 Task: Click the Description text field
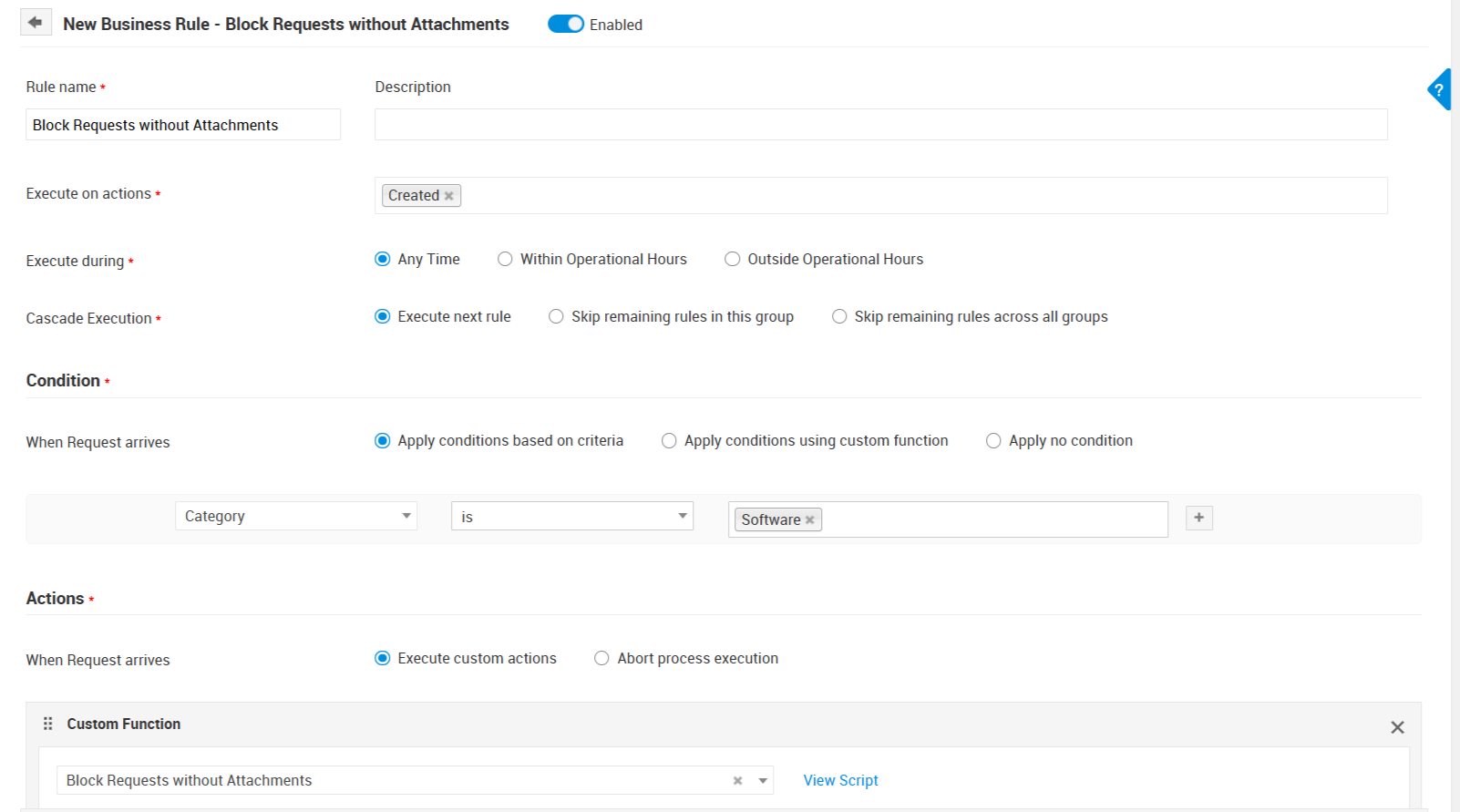coord(880,125)
